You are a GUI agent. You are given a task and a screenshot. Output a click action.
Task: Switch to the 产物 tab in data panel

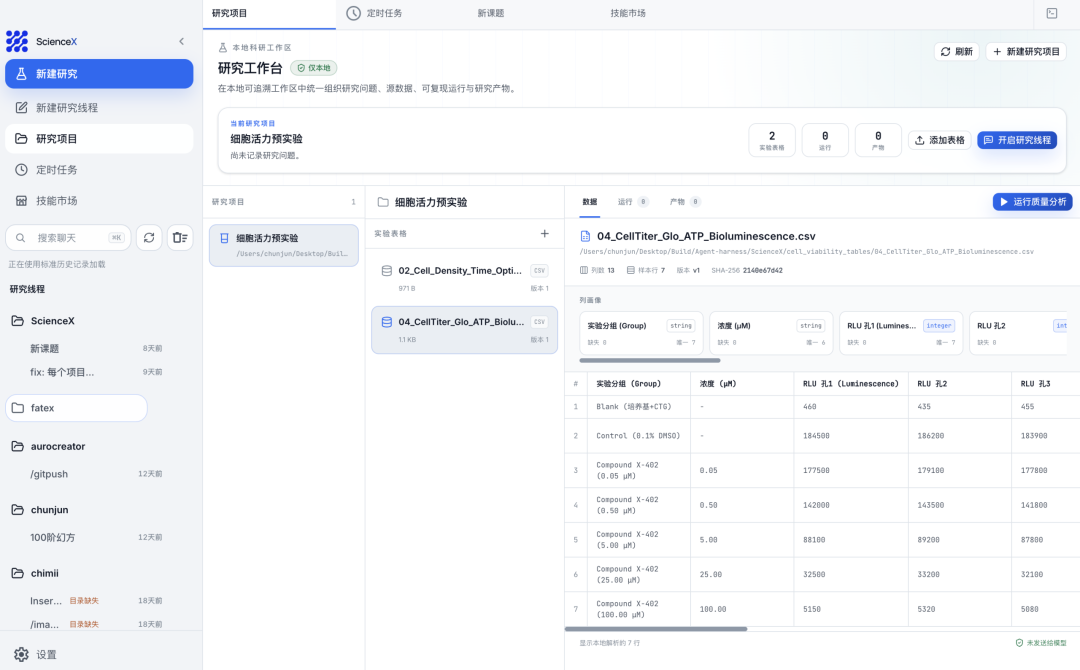pyautogui.click(x=685, y=202)
